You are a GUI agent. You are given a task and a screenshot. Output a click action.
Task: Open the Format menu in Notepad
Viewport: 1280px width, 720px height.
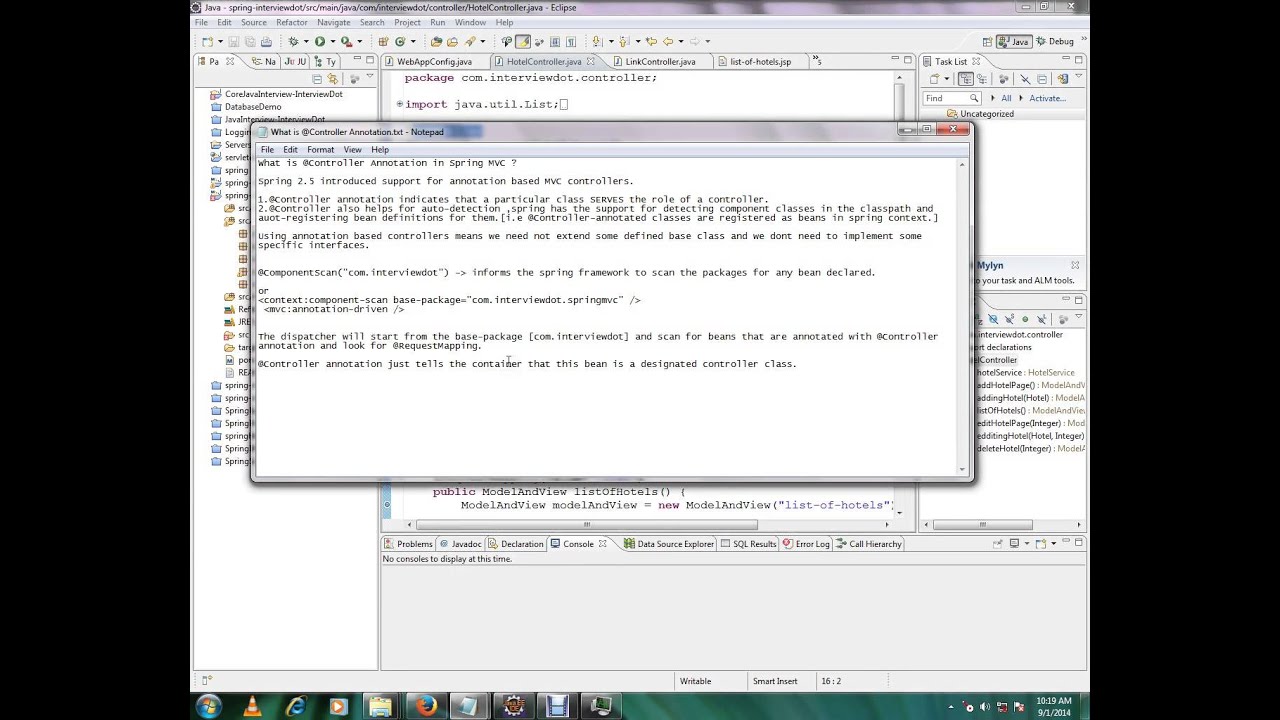coord(320,150)
